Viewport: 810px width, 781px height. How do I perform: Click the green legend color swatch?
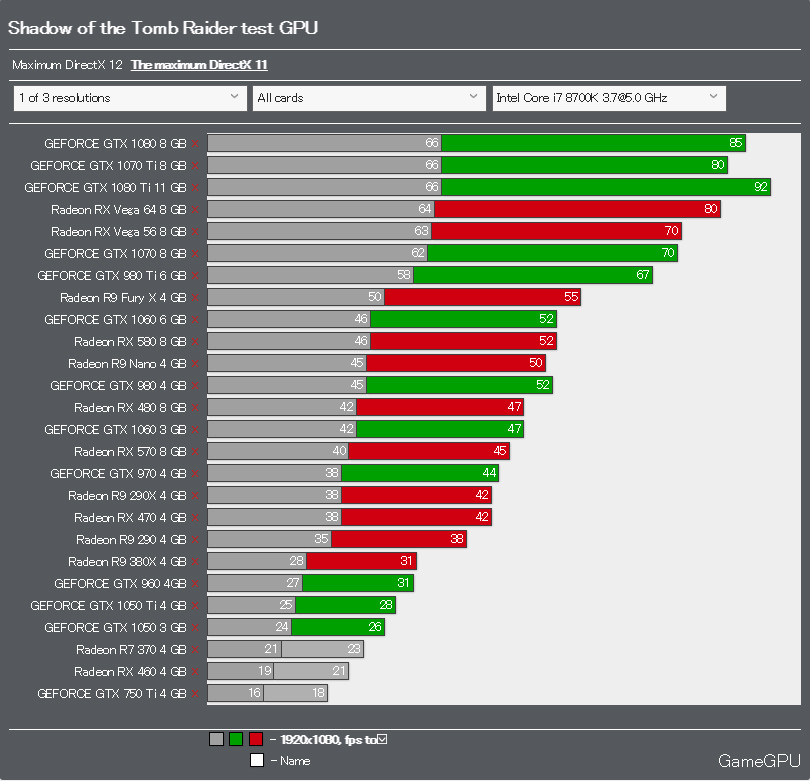click(236, 739)
